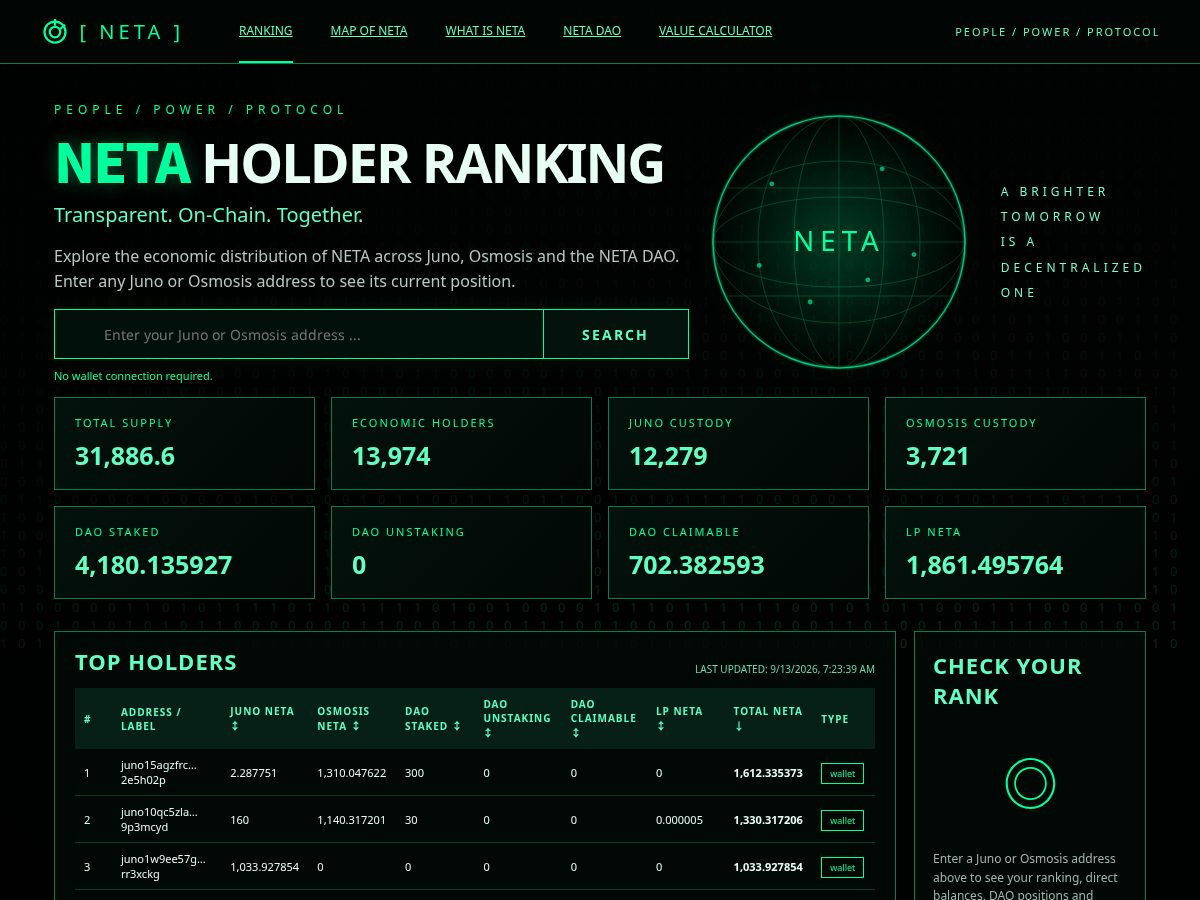Image resolution: width=1200 pixels, height=900 pixels.
Task: Click Osmosis NETA value 1,140.317201
Action: (x=351, y=820)
